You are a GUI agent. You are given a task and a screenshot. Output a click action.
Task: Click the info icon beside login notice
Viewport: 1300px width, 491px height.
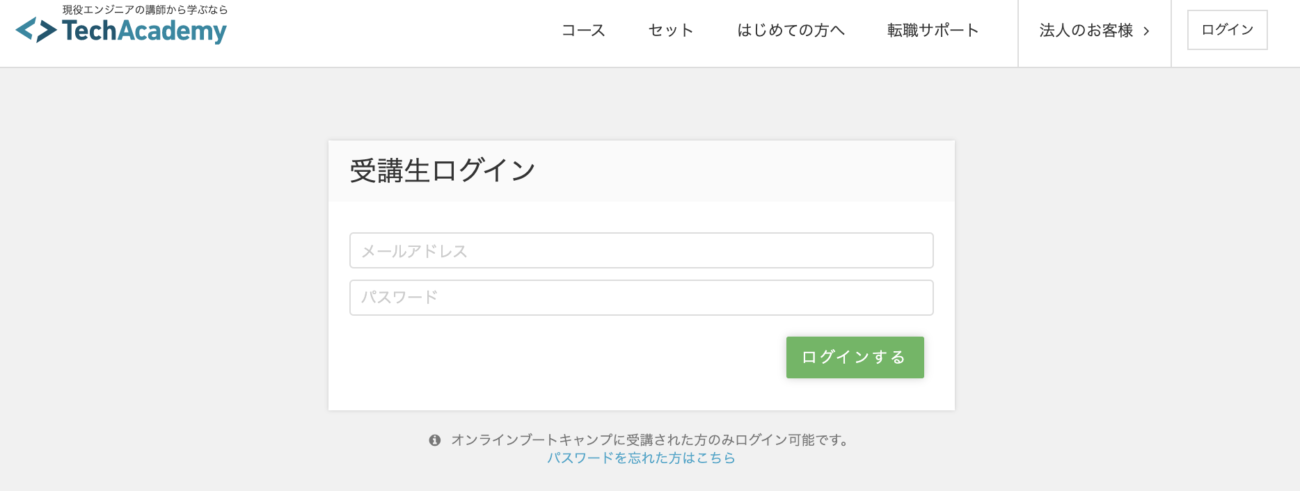click(435, 440)
